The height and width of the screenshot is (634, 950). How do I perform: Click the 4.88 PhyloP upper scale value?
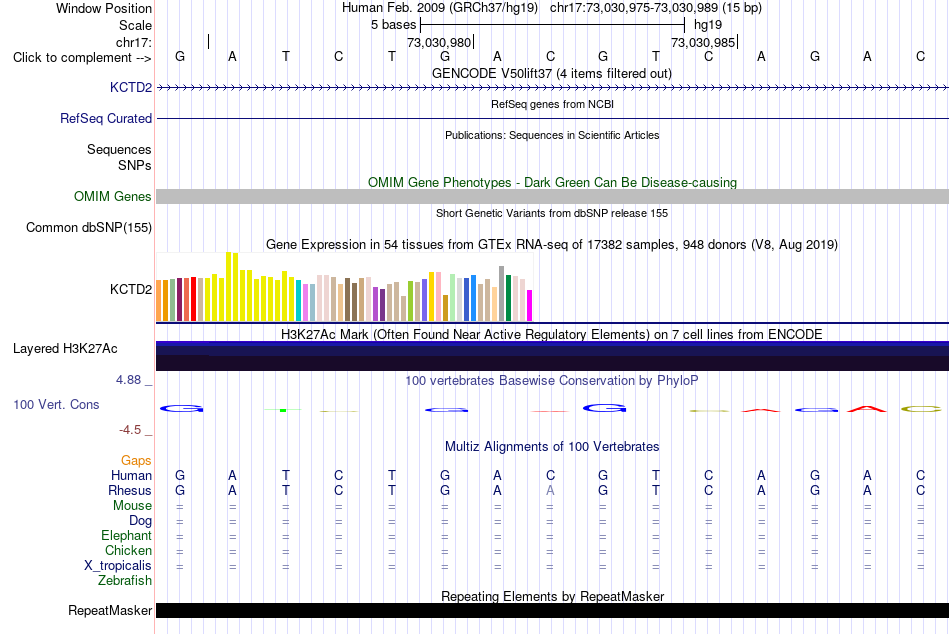click(x=128, y=380)
